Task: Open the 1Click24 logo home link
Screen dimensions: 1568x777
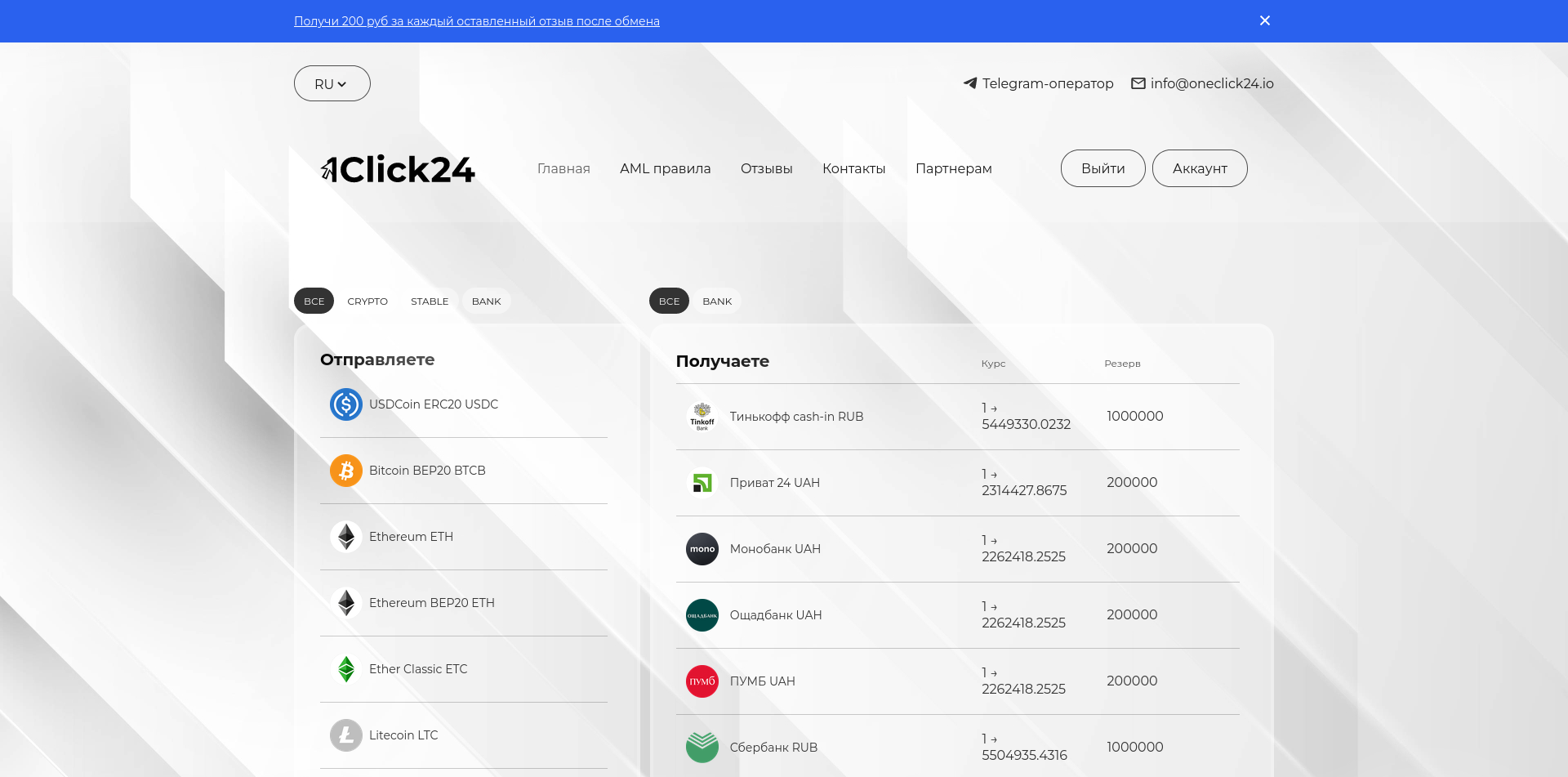Action: (398, 169)
